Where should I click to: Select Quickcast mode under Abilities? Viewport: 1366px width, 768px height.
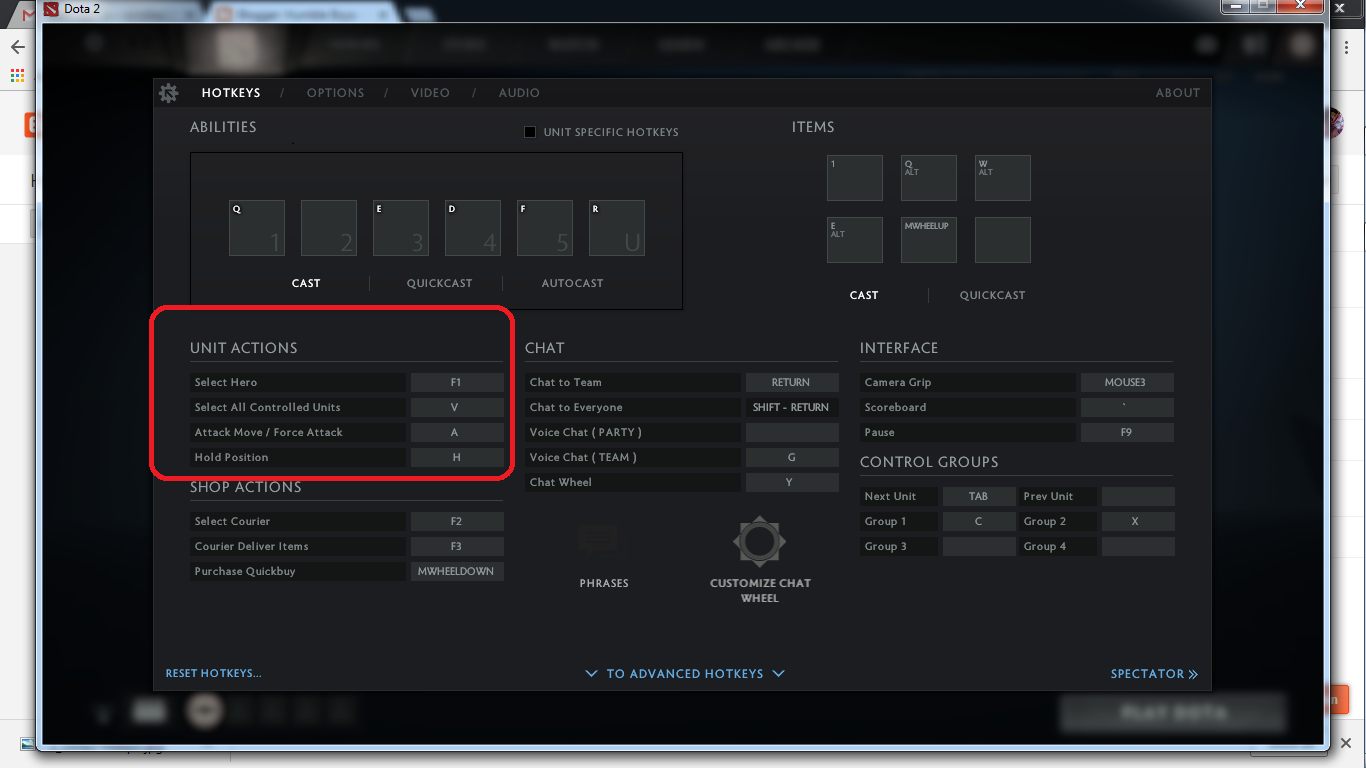(439, 283)
